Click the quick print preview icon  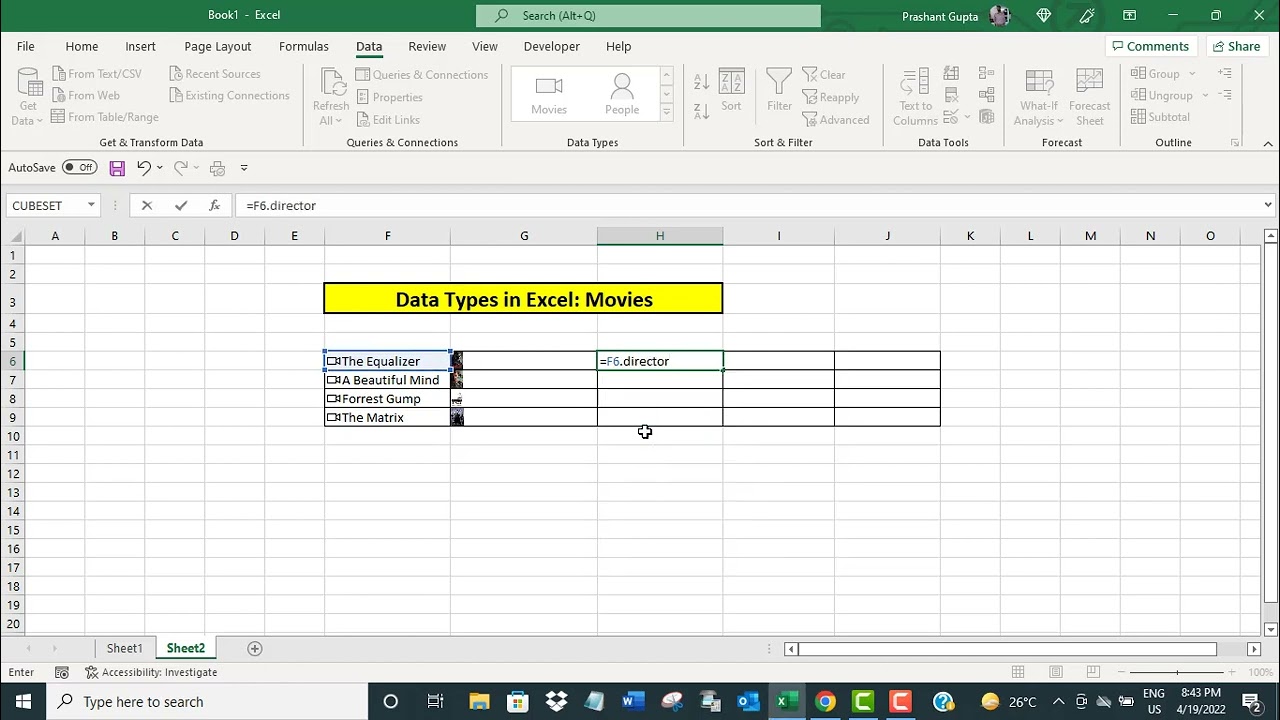217,168
